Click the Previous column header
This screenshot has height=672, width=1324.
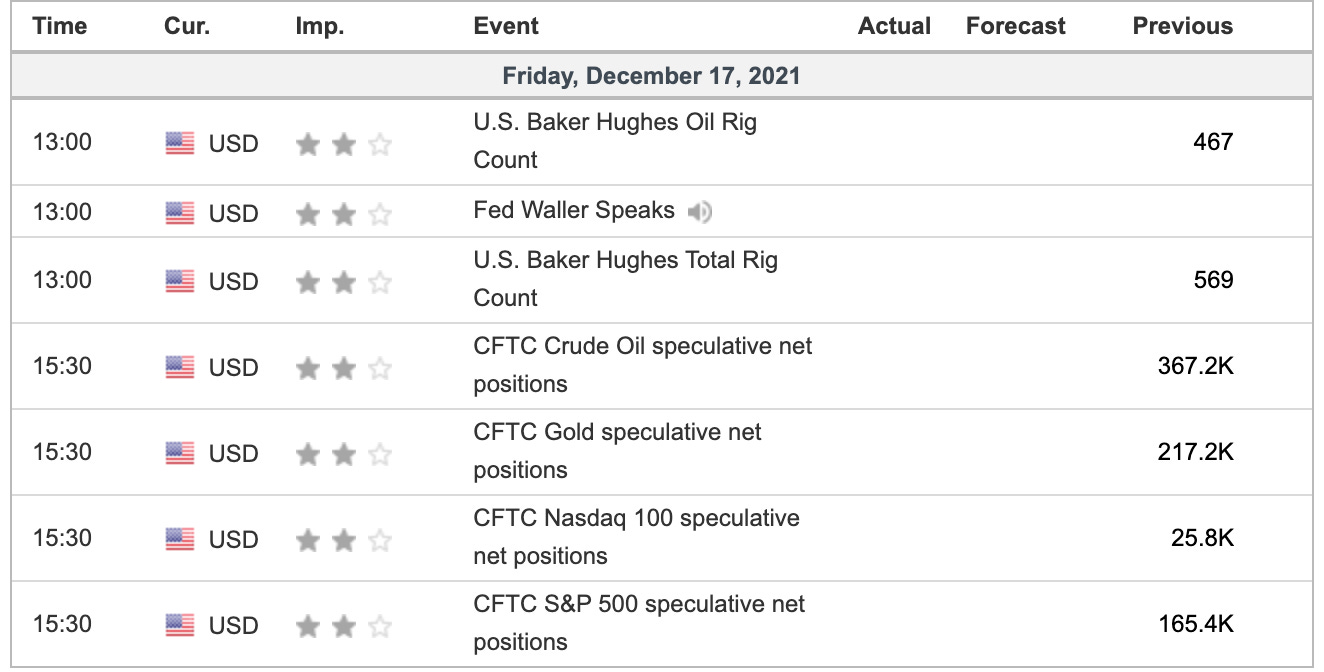point(1183,26)
